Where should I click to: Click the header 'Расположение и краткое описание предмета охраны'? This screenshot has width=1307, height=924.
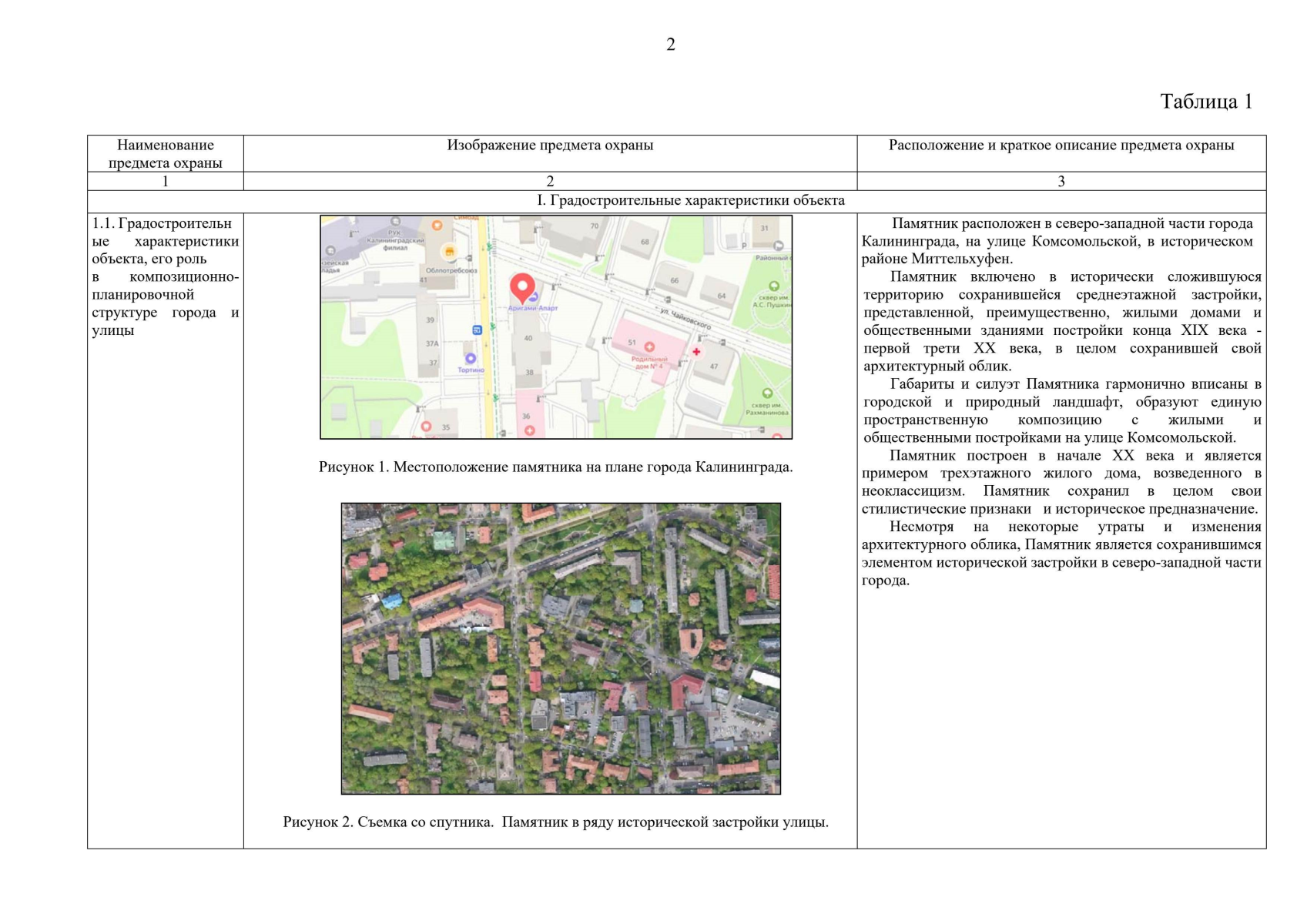pos(1061,146)
